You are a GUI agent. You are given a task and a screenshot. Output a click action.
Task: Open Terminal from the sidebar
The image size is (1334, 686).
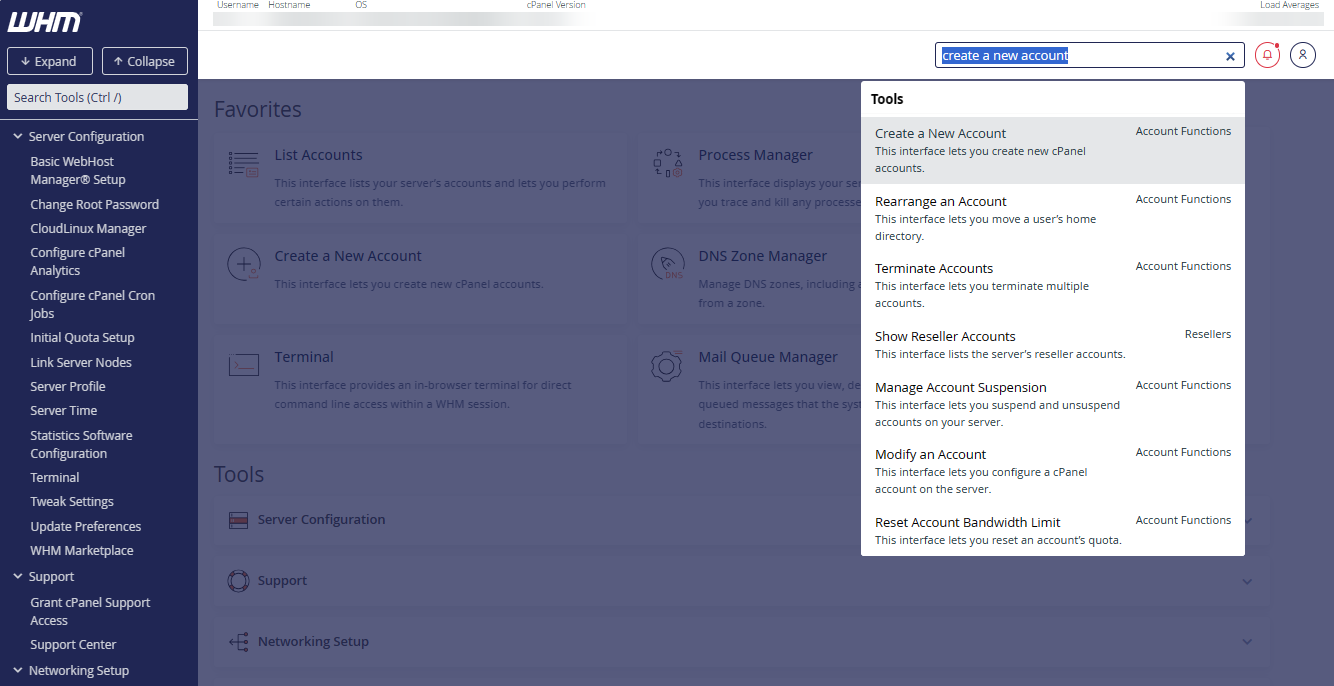(55, 478)
